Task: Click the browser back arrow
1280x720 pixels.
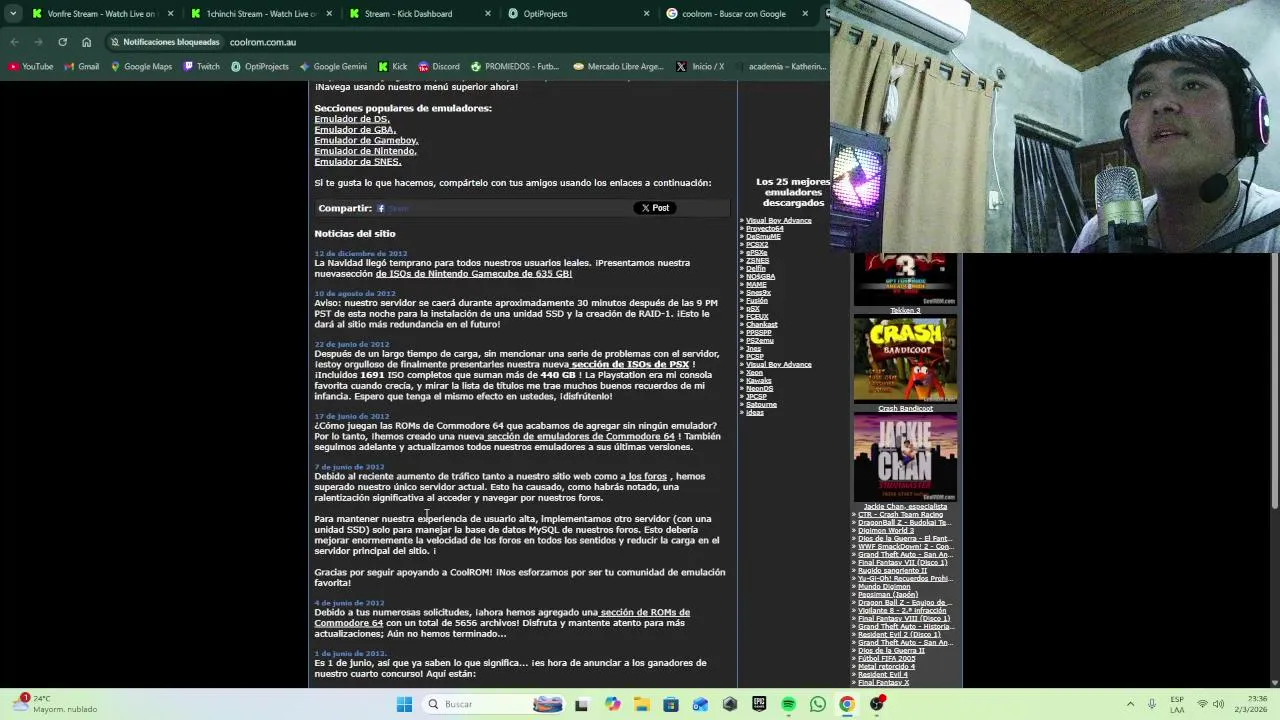Action: pyautogui.click(x=15, y=42)
